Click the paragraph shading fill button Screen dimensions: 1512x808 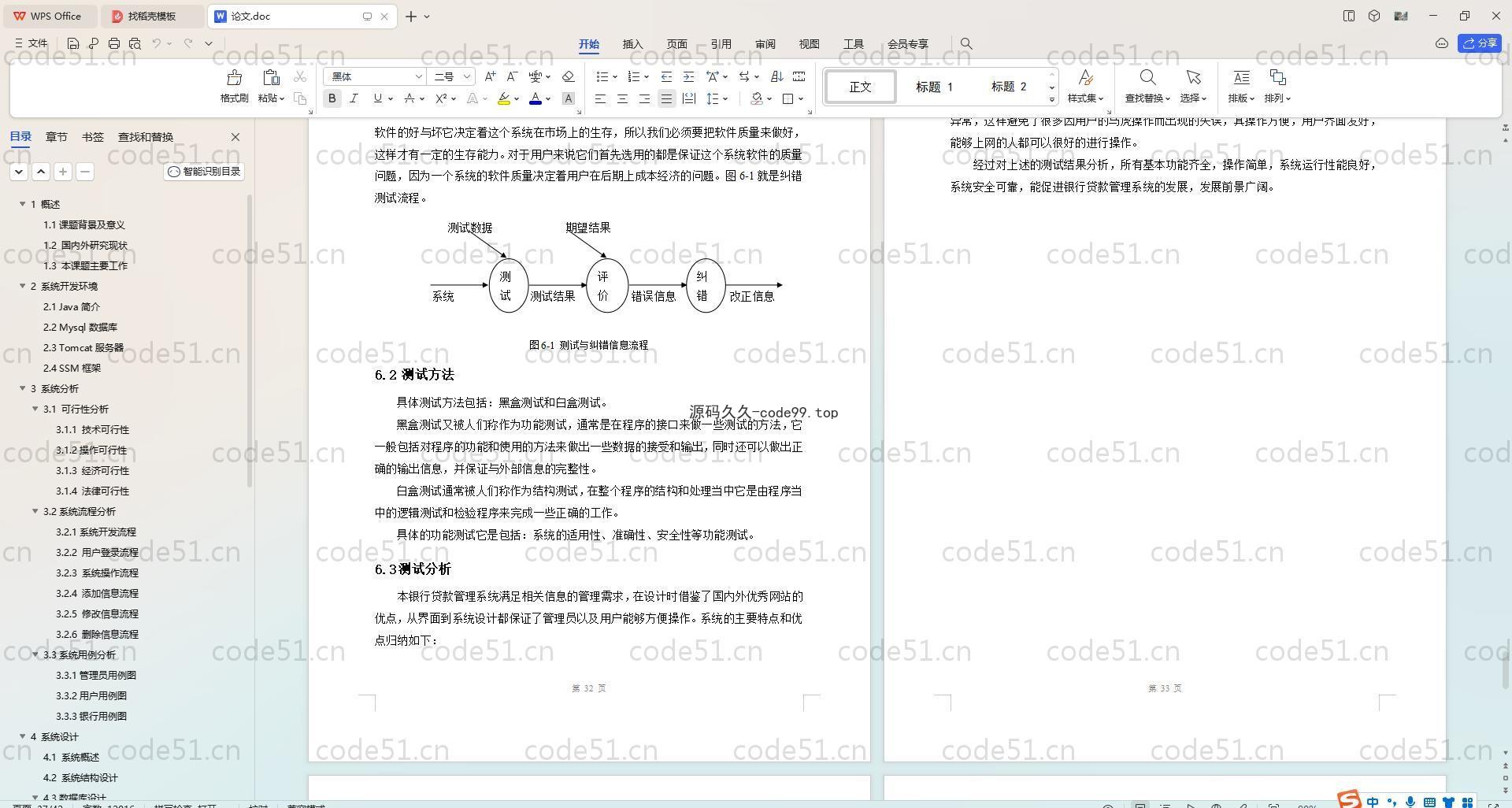(757, 98)
